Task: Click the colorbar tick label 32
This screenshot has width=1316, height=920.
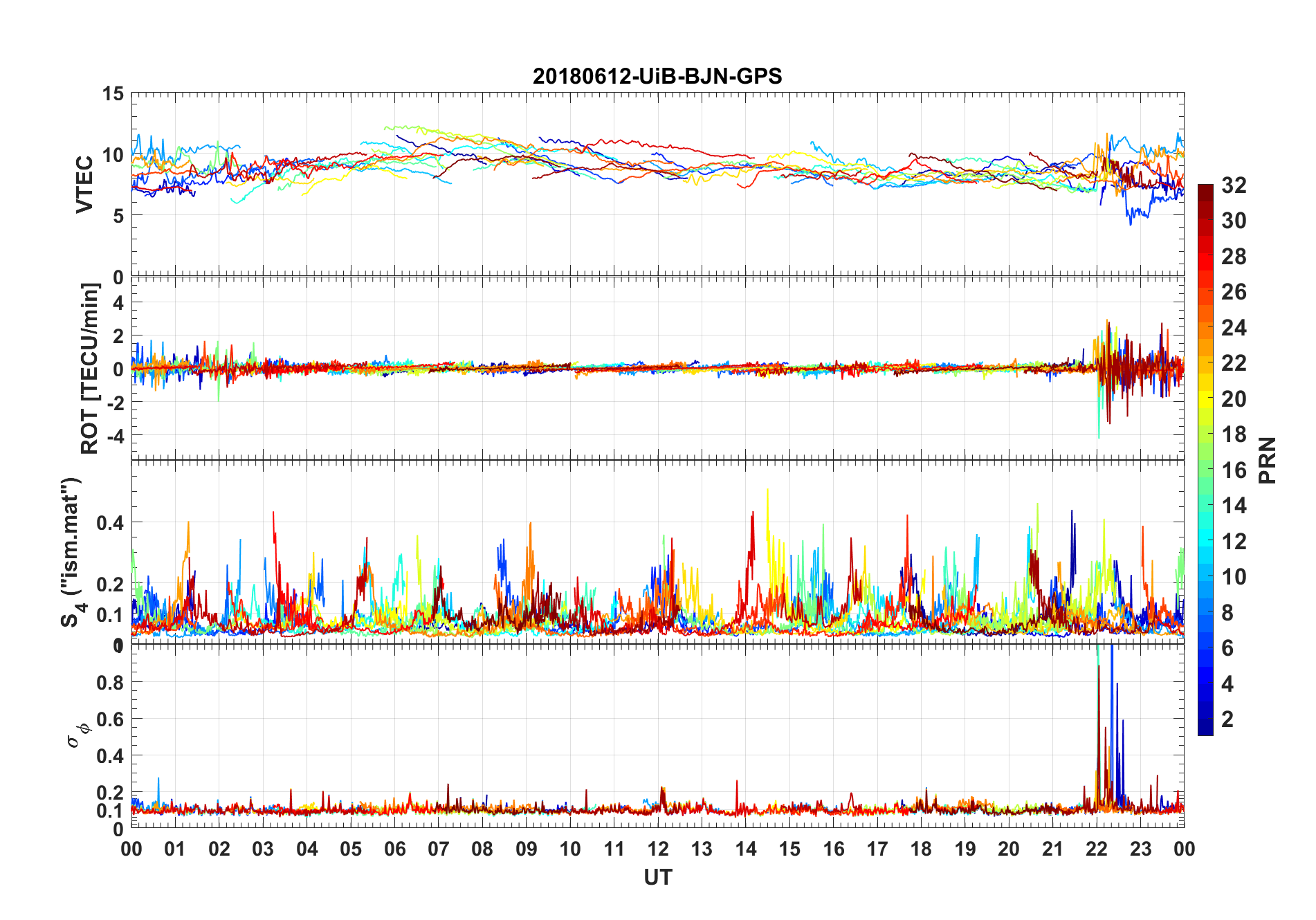Action: [x=1234, y=185]
